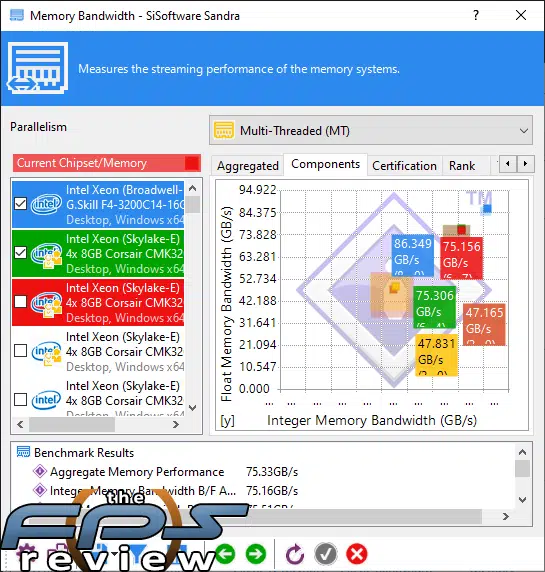Open the Certification tab

coord(404,166)
